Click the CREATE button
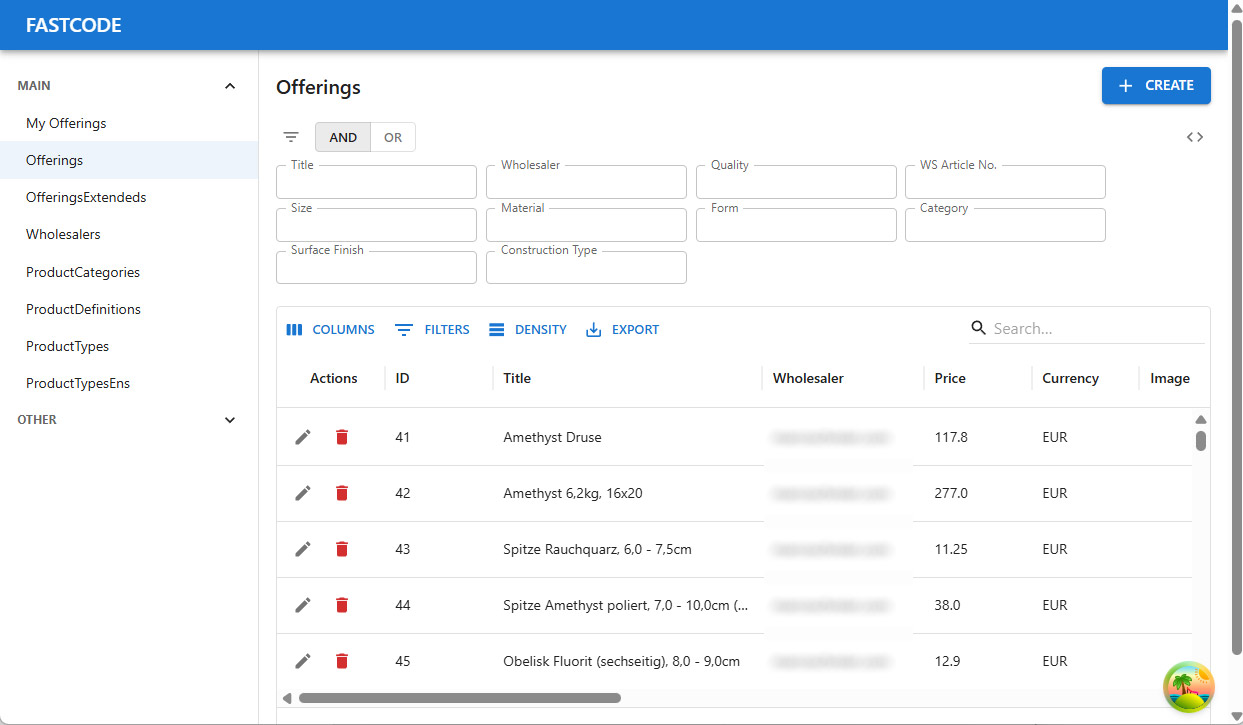1243x725 pixels. pyautogui.click(x=1156, y=85)
